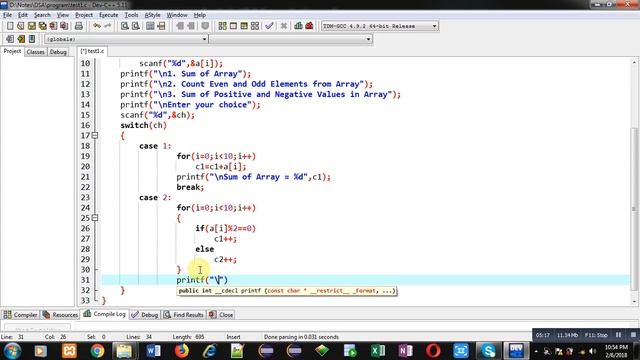640x360 pixels.
Task: Click the Run toolbar icon
Action: click(233, 26)
